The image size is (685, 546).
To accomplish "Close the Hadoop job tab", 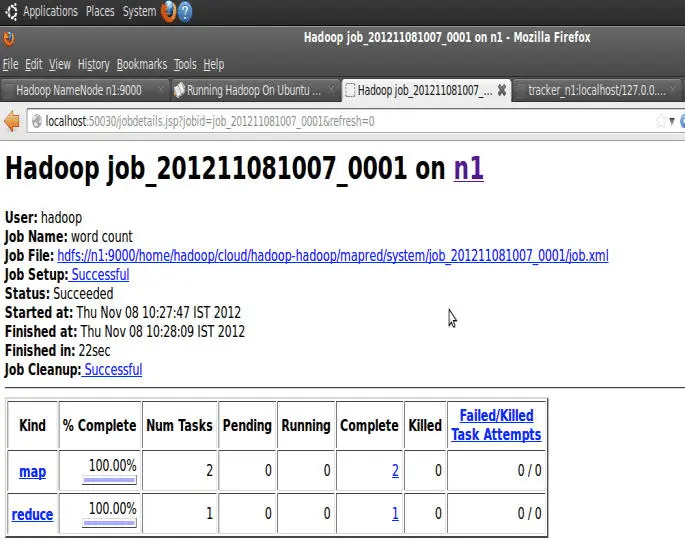I will tap(502, 90).
